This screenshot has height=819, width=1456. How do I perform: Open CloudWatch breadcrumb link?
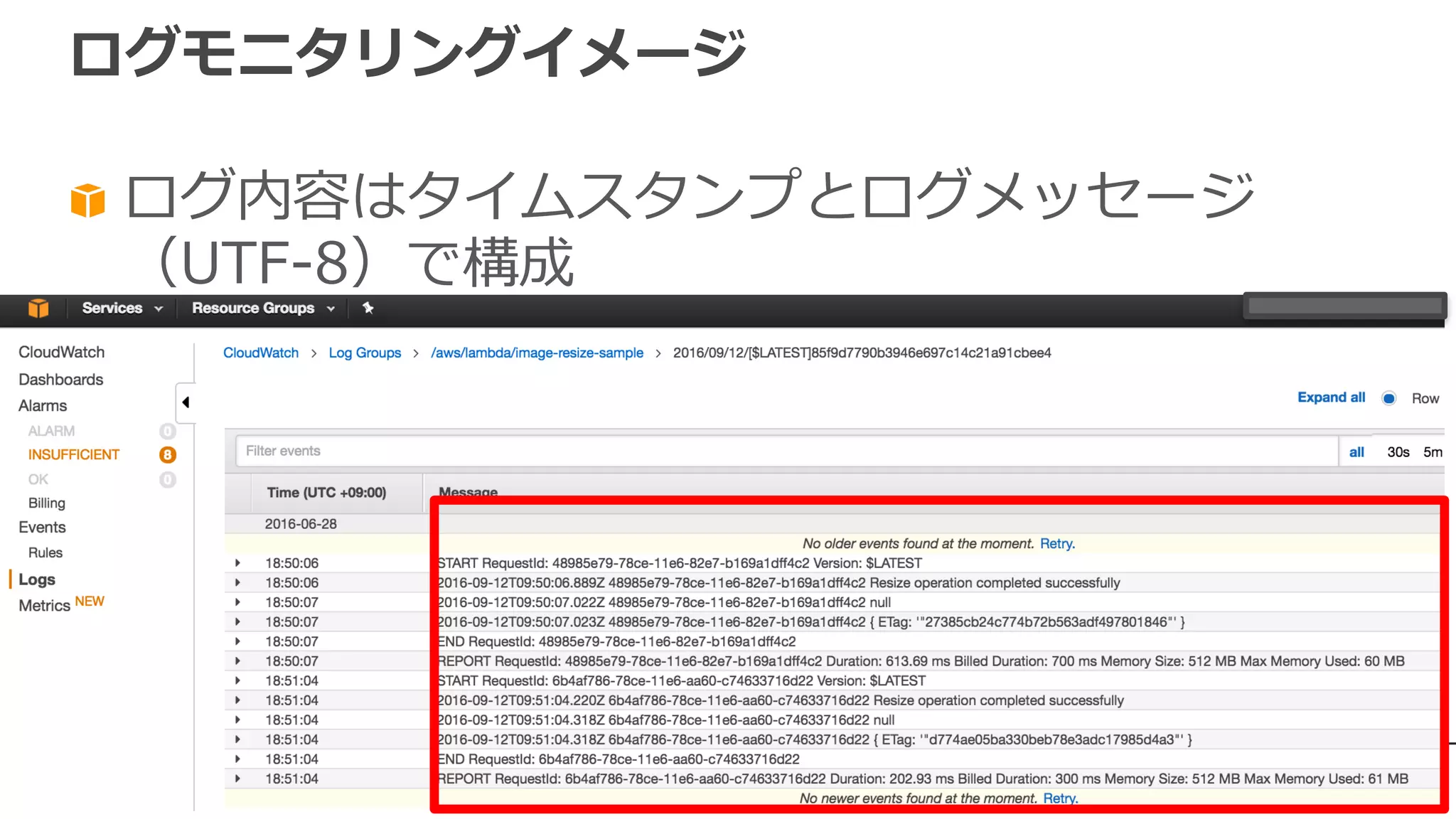pyautogui.click(x=261, y=353)
